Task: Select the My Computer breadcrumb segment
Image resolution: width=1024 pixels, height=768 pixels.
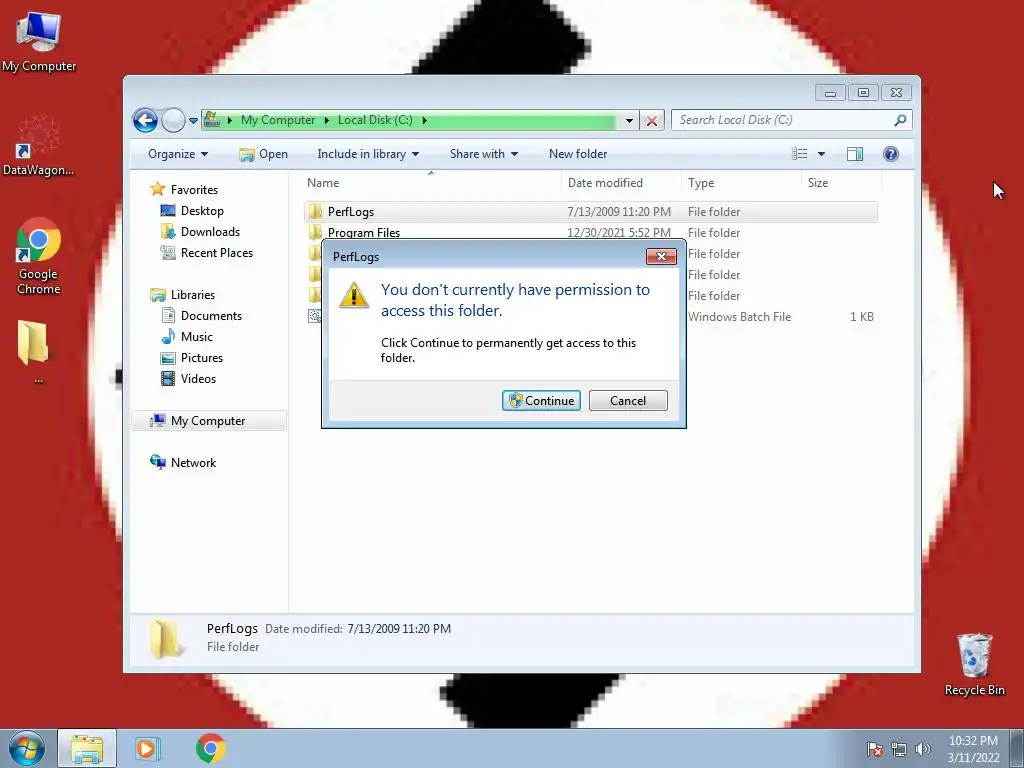Action: tap(278, 120)
